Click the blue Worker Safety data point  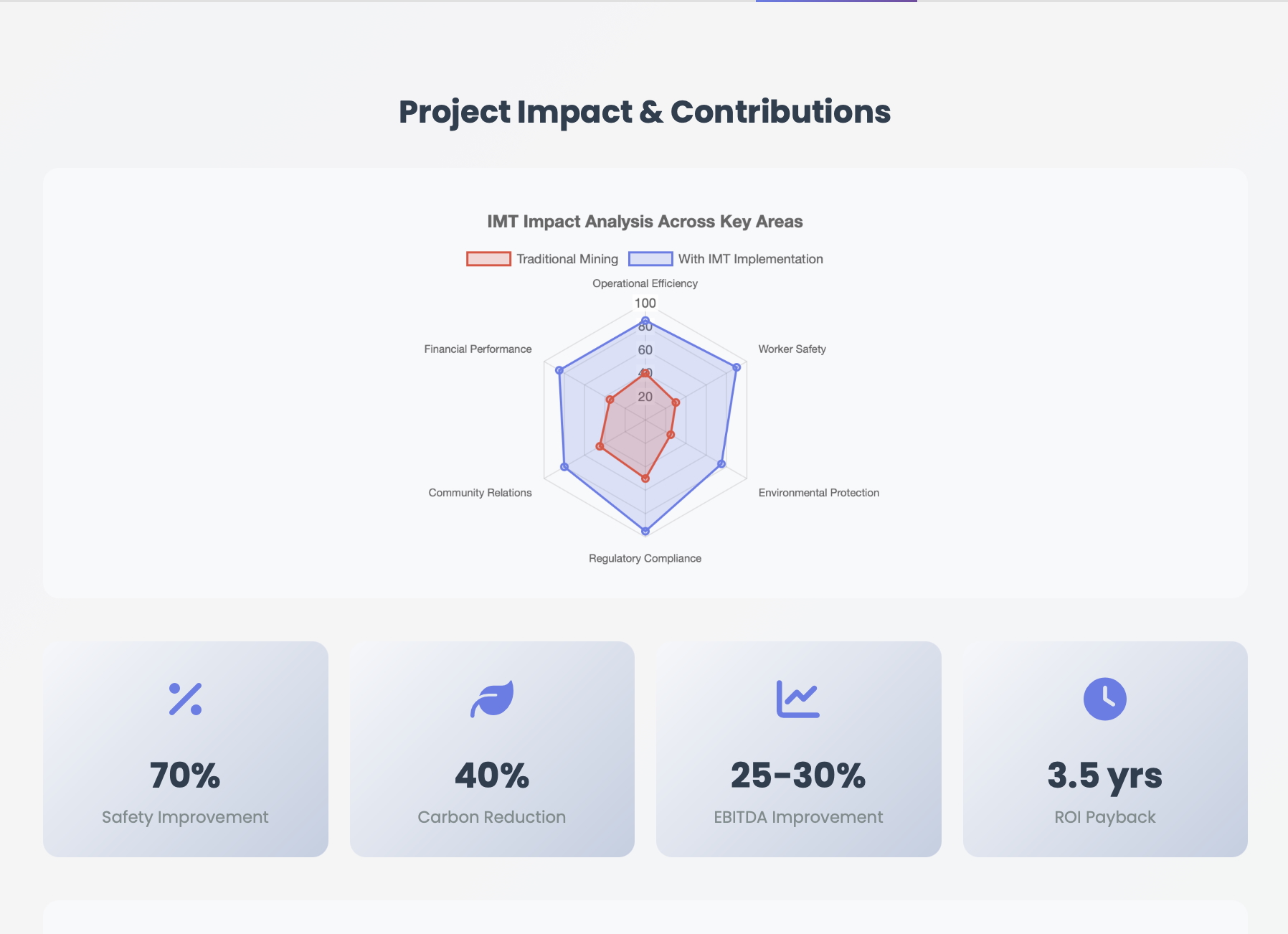[x=737, y=367]
